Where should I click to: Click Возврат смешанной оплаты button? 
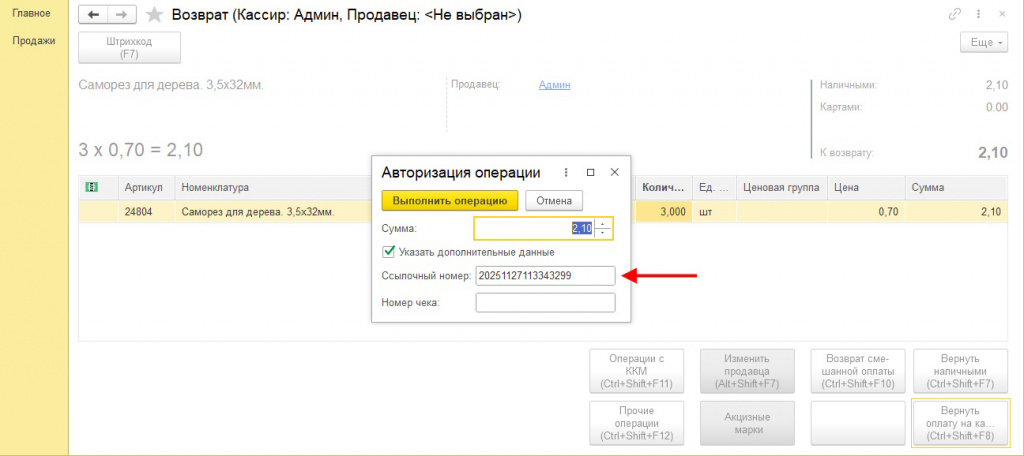(x=858, y=371)
